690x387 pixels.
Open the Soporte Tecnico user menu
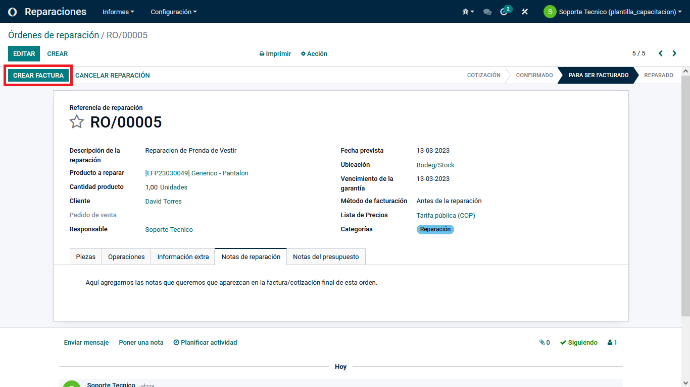(x=612, y=12)
